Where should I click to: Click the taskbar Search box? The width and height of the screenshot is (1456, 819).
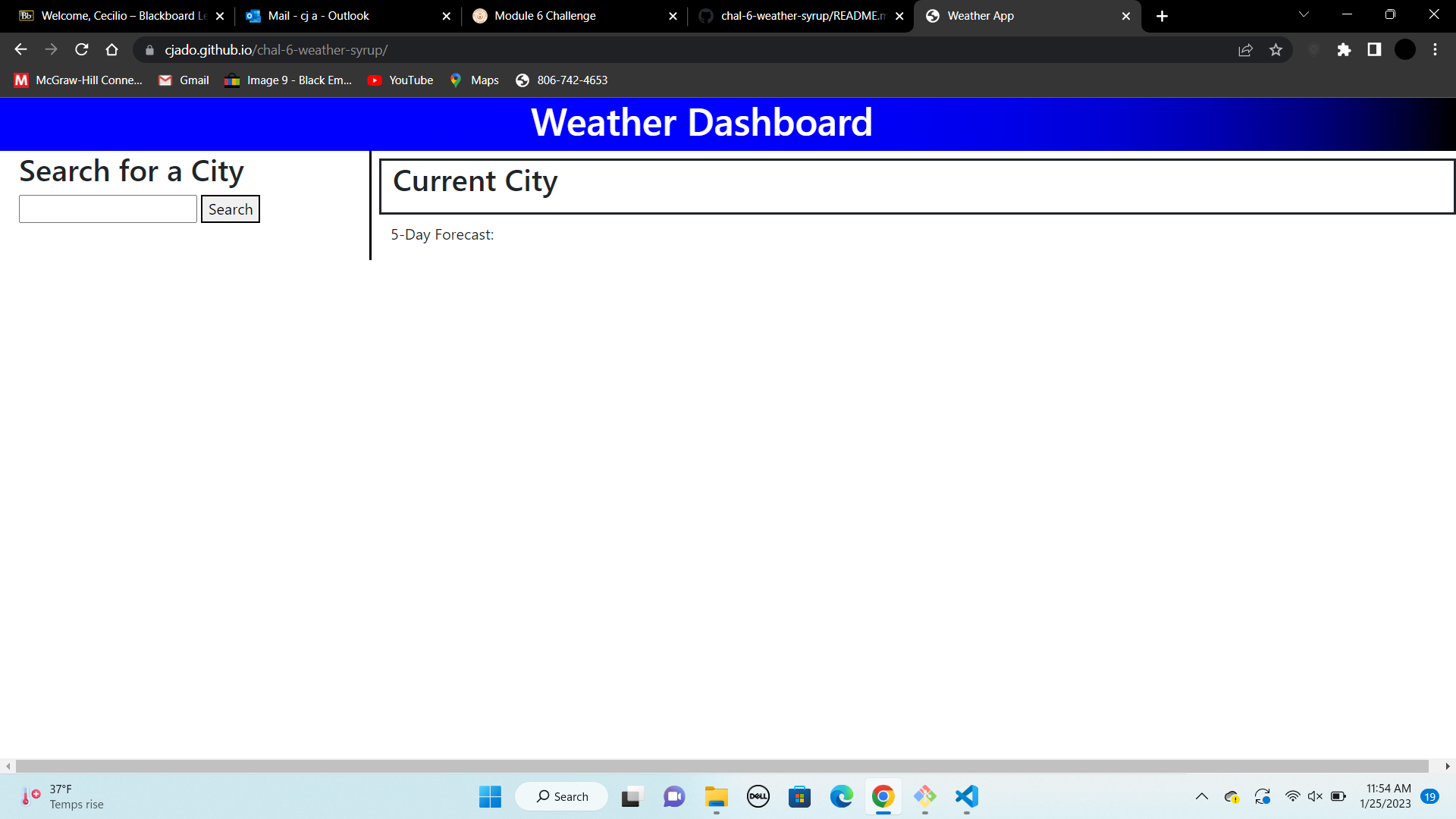(562, 796)
